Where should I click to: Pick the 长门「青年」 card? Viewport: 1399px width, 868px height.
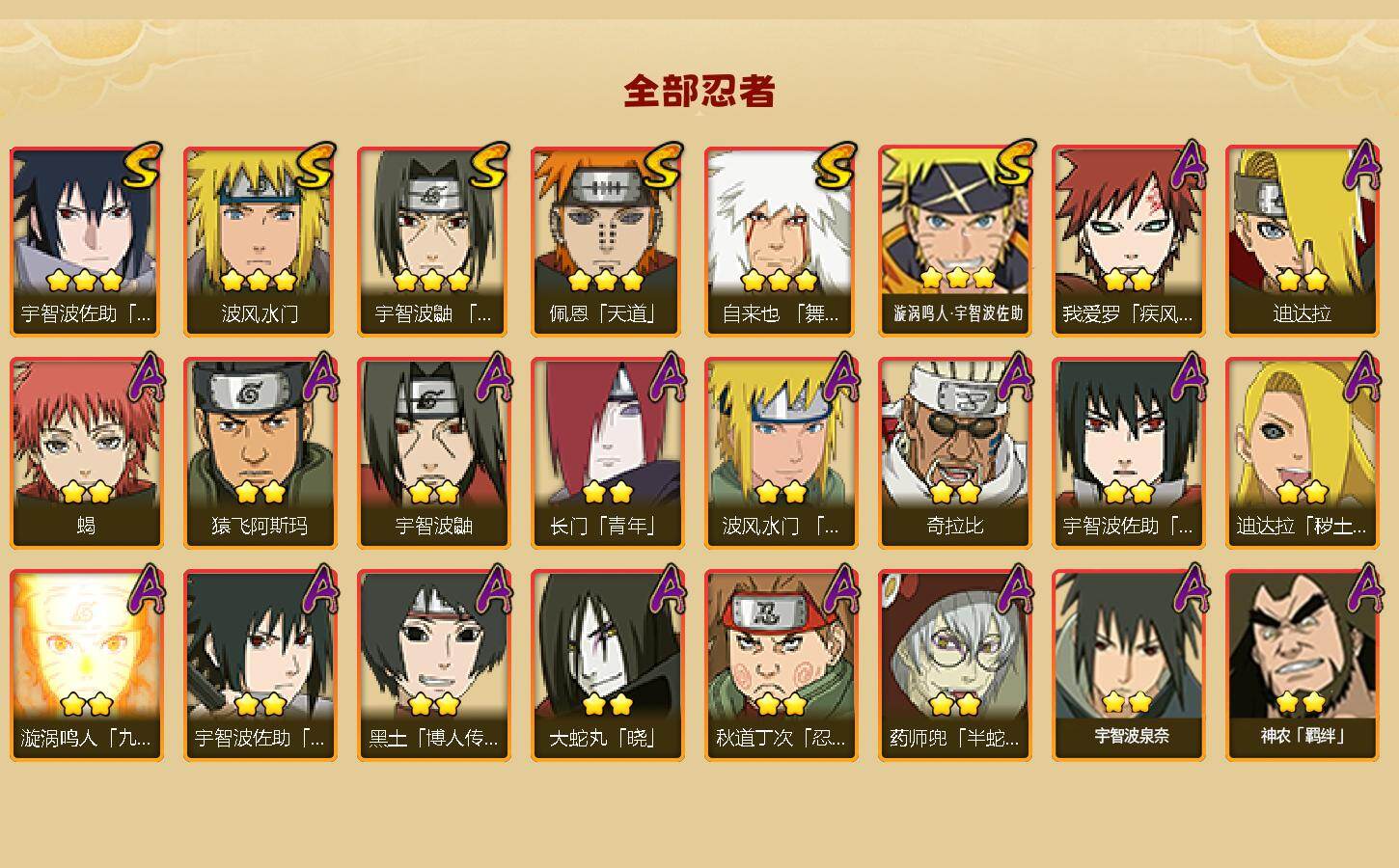click(x=607, y=453)
